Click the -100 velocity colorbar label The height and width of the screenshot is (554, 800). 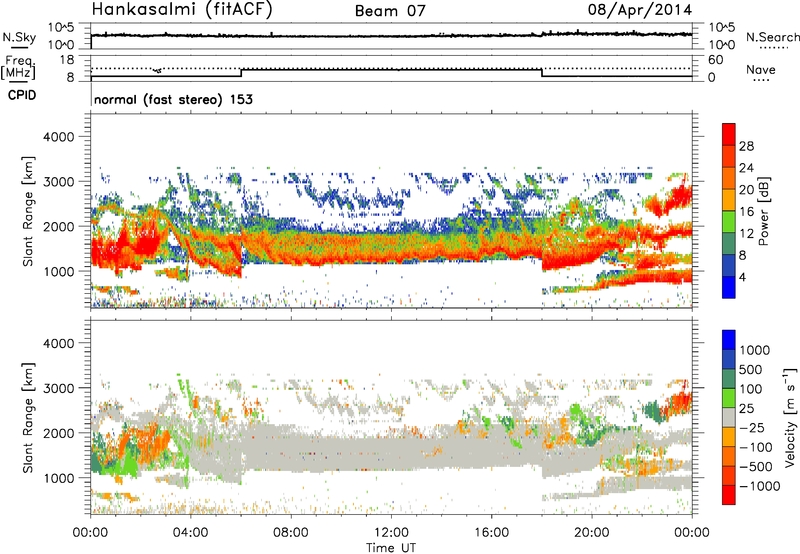(755, 447)
